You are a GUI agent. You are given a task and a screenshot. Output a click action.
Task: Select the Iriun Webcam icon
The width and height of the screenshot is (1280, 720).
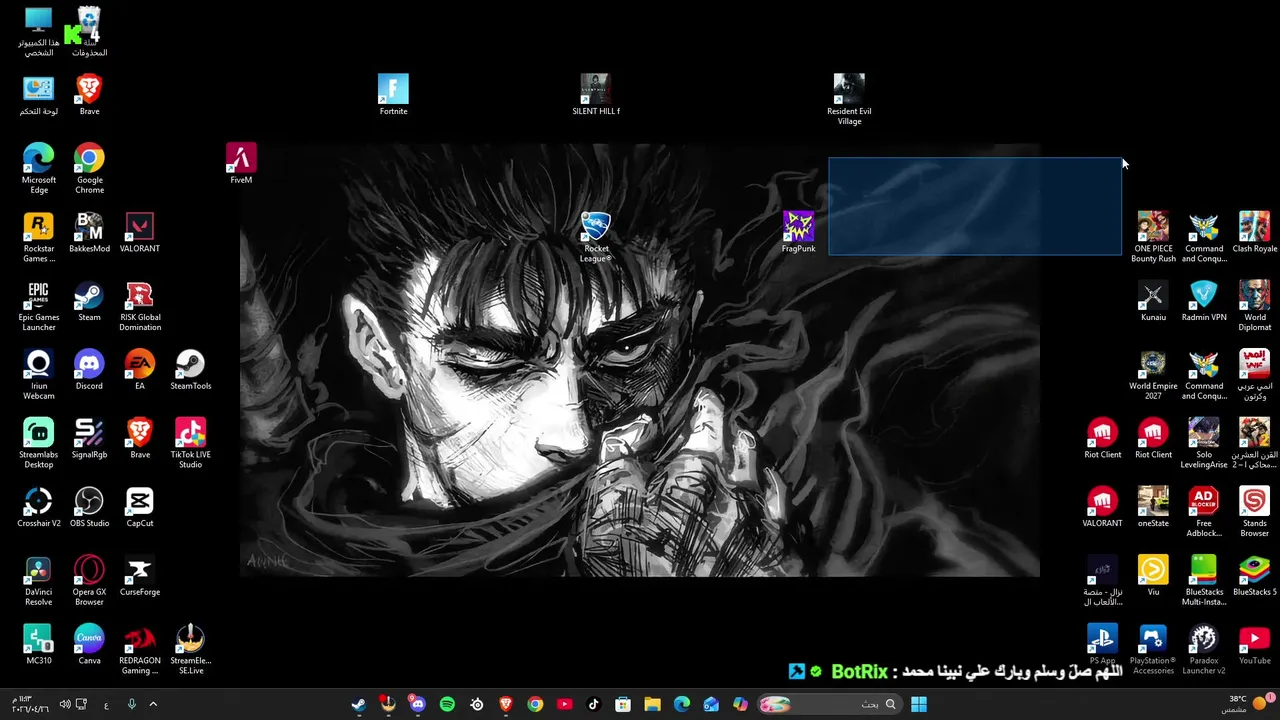[x=38, y=375]
